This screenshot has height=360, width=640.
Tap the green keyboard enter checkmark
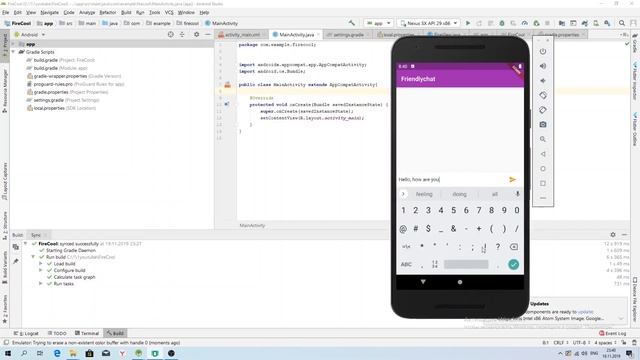pyautogui.click(x=513, y=264)
